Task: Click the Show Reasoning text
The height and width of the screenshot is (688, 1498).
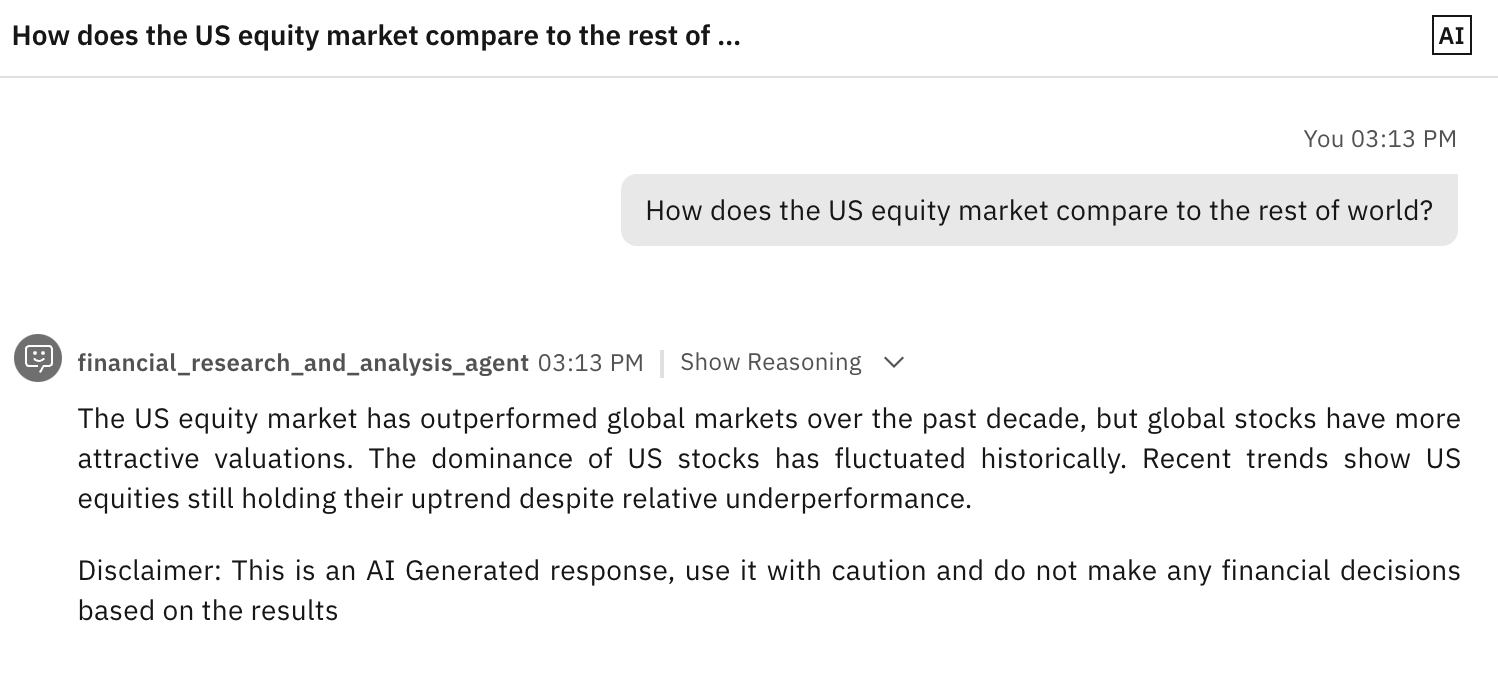Action: click(x=770, y=362)
